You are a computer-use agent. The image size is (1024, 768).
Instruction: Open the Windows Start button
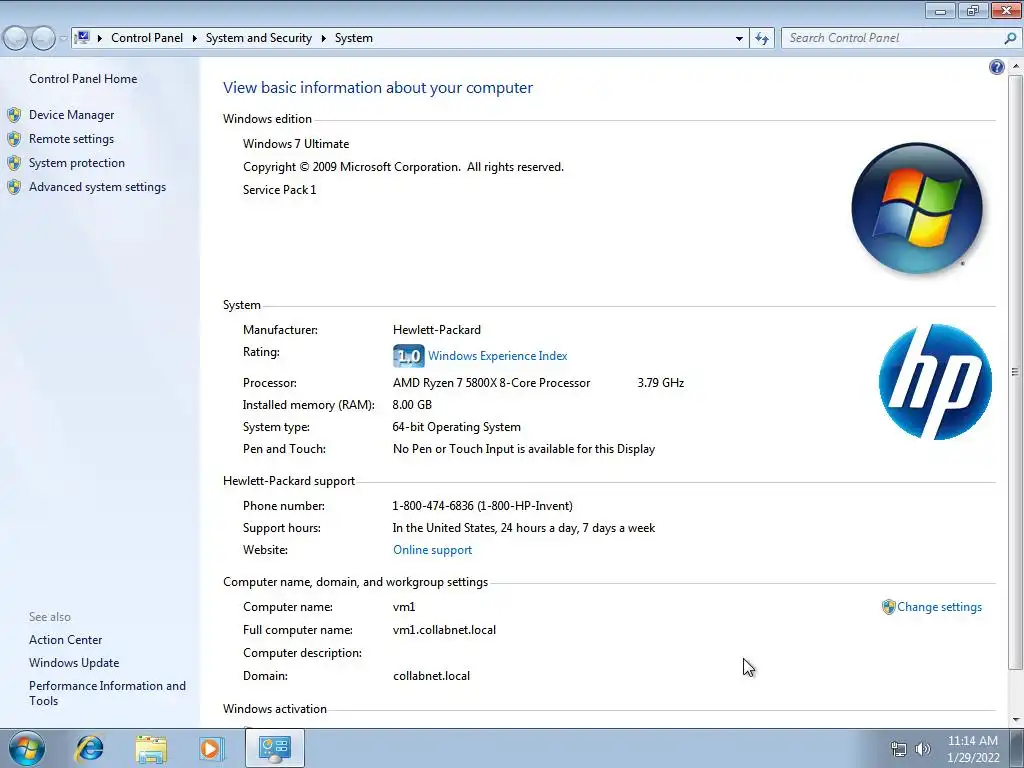click(27, 748)
